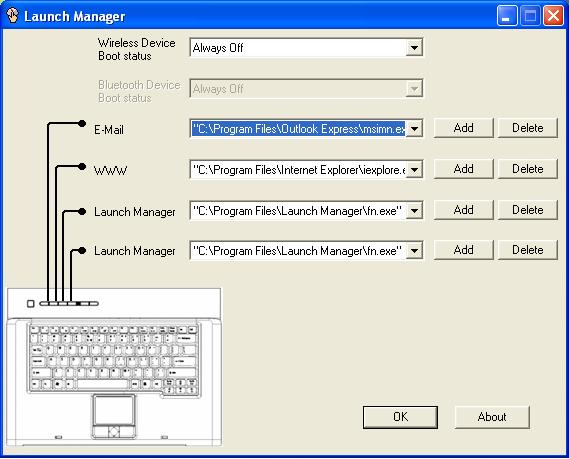This screenshot has height=459, width=569.
Task: Click the Wireless Device Boot status label
Action: (x=136, y=49)
